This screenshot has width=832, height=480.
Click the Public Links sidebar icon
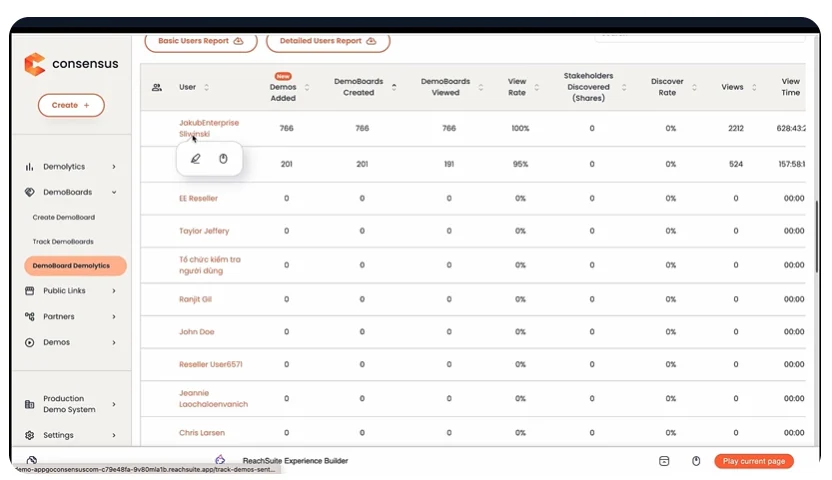[30, 291]
